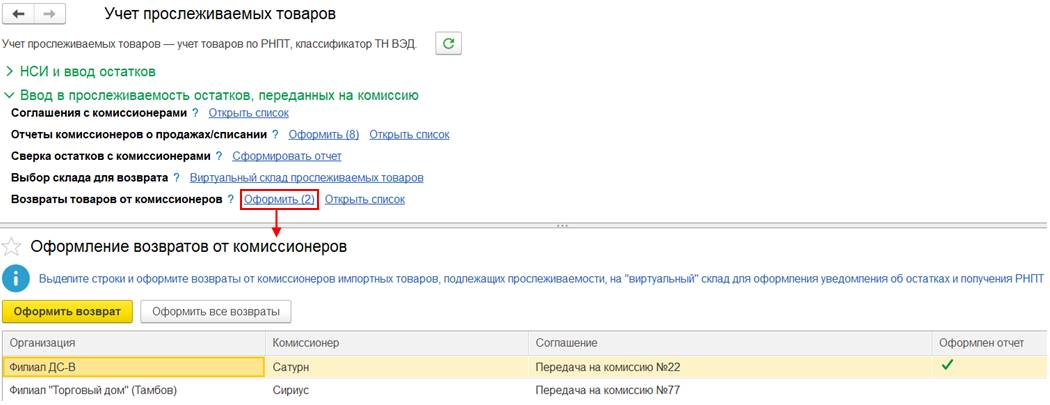1050x405 pixels.
Task: Click Оформить (8) link for commissioner reports
Action: coord(323,134)
